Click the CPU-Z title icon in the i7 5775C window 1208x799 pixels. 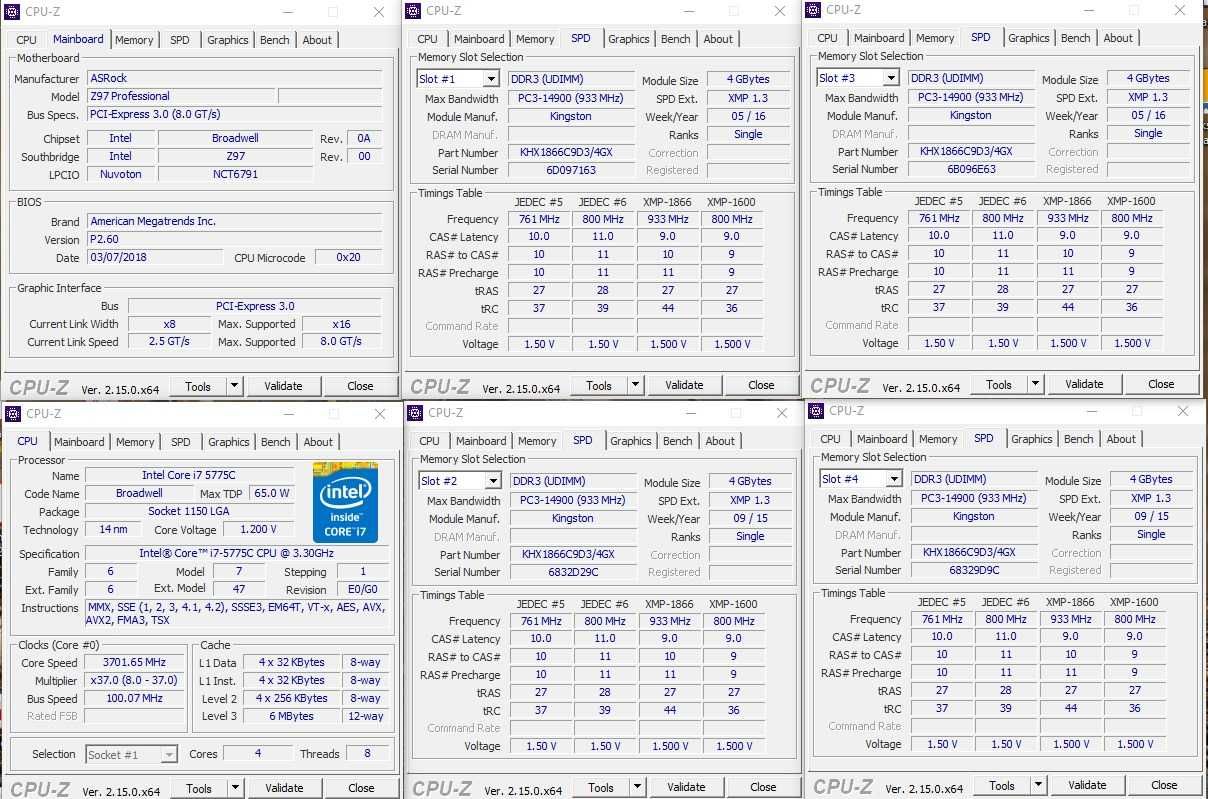pyautogui.click(x=13, y=414)
